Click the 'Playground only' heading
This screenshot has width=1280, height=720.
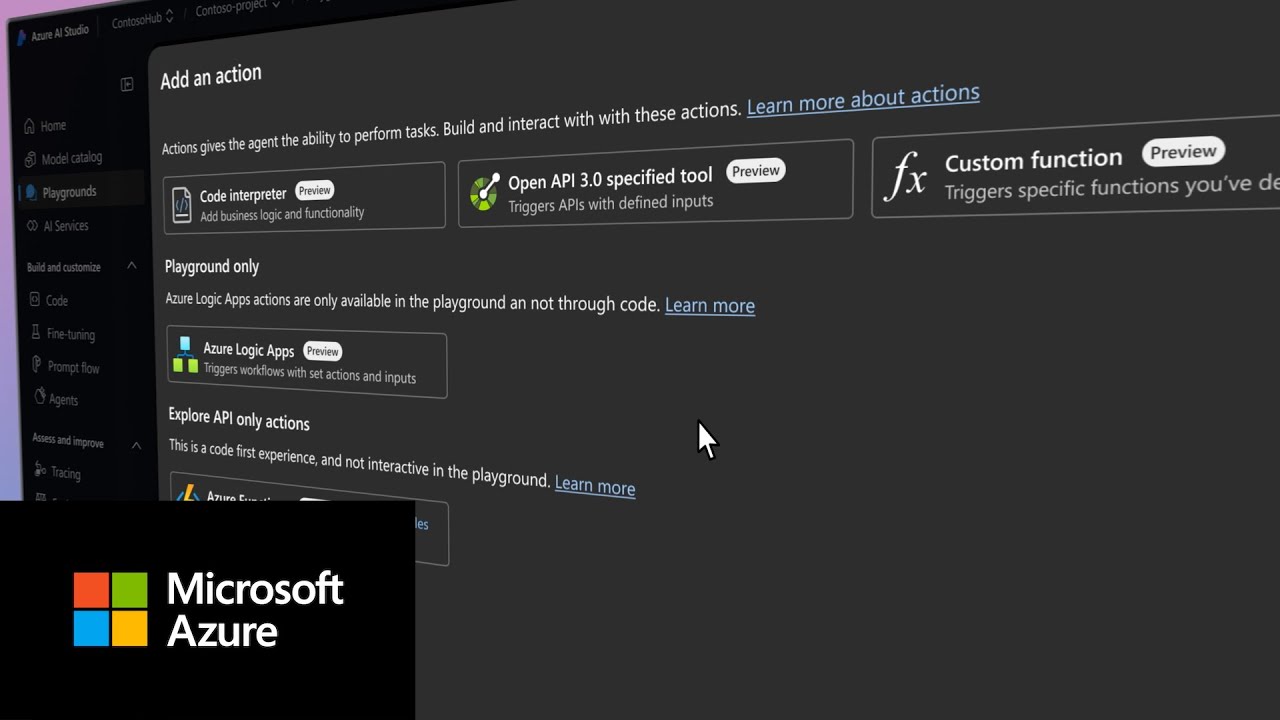212,266
